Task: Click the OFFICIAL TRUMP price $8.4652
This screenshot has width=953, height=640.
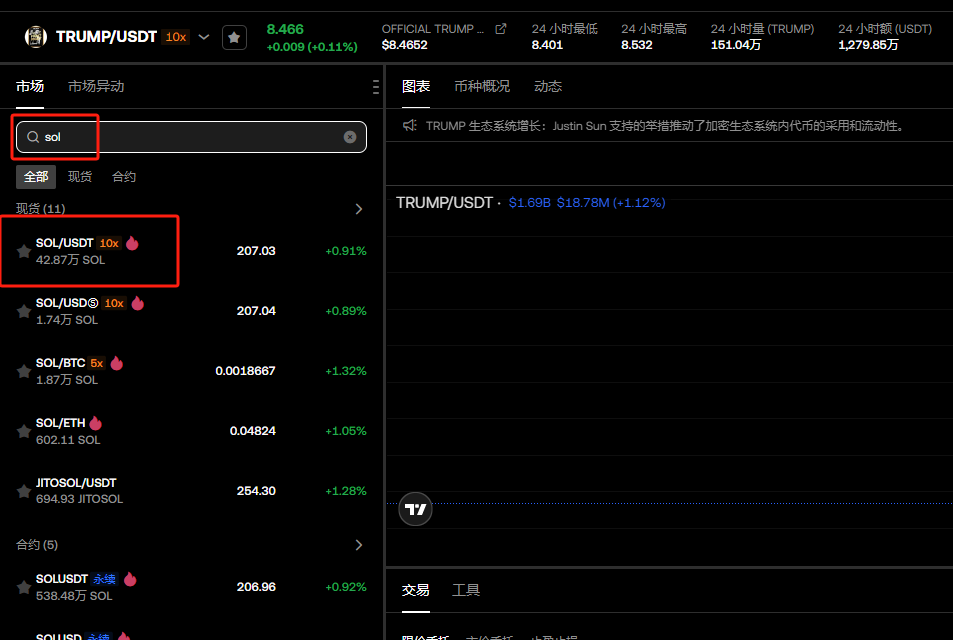Action: (405, 45)
